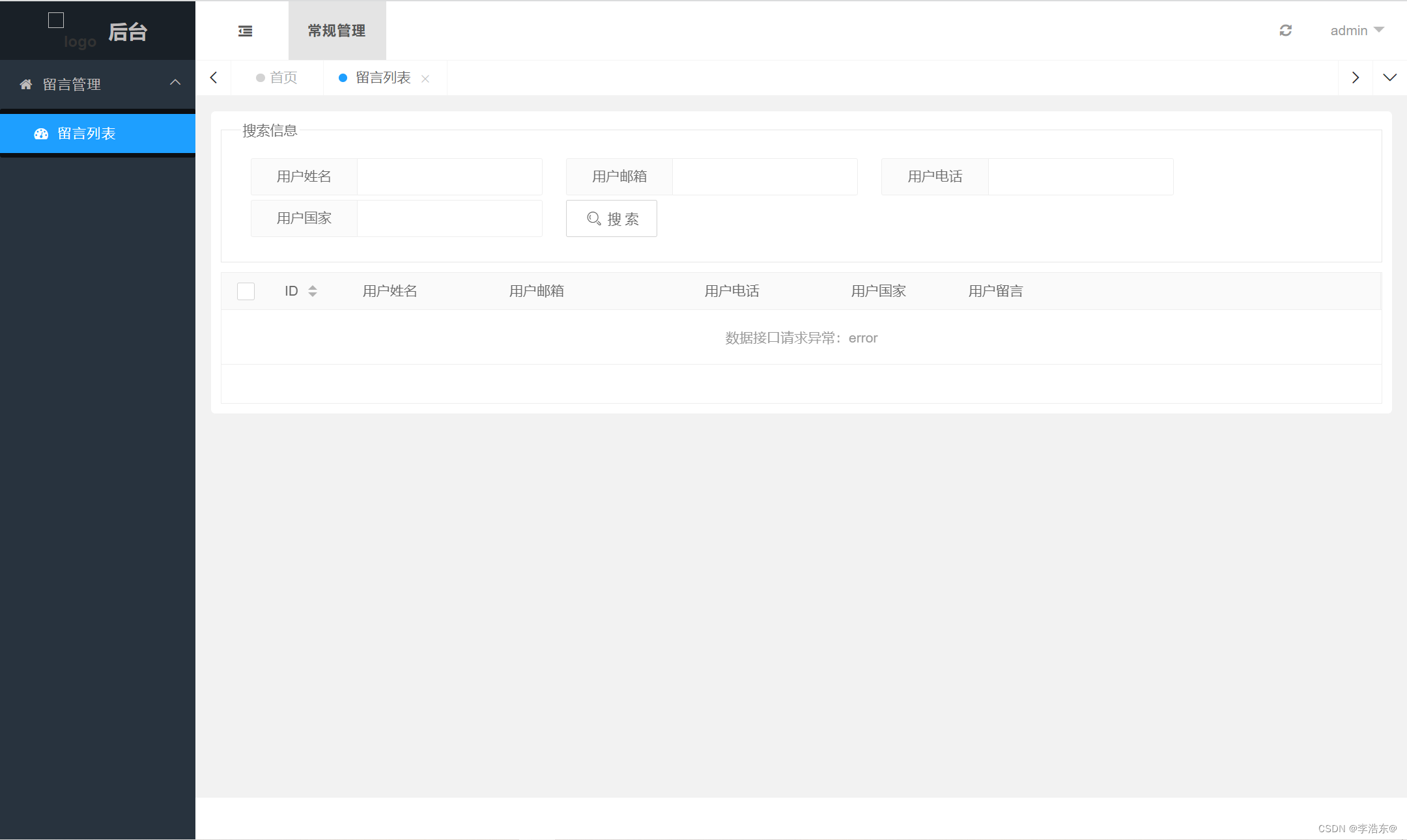
Task: Click the 搜索信息 fieldset legend
Action: click(x=270, y=131)
